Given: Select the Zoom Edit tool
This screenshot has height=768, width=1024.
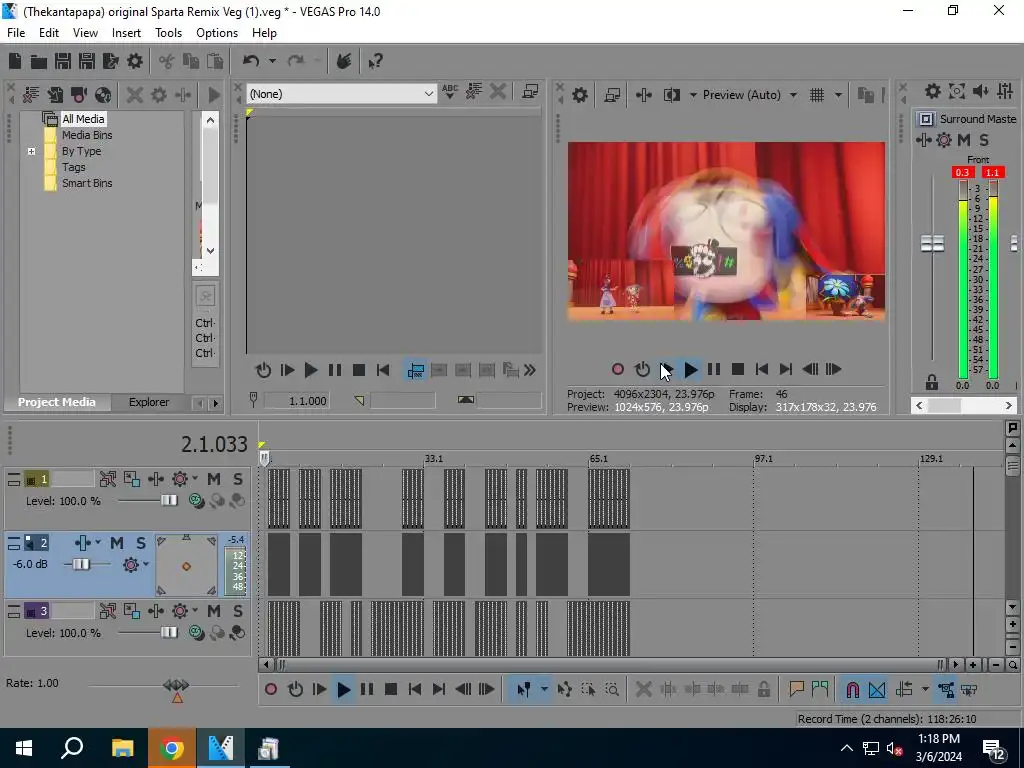Looking at the screenshot, I should click(x=612, y=689).
